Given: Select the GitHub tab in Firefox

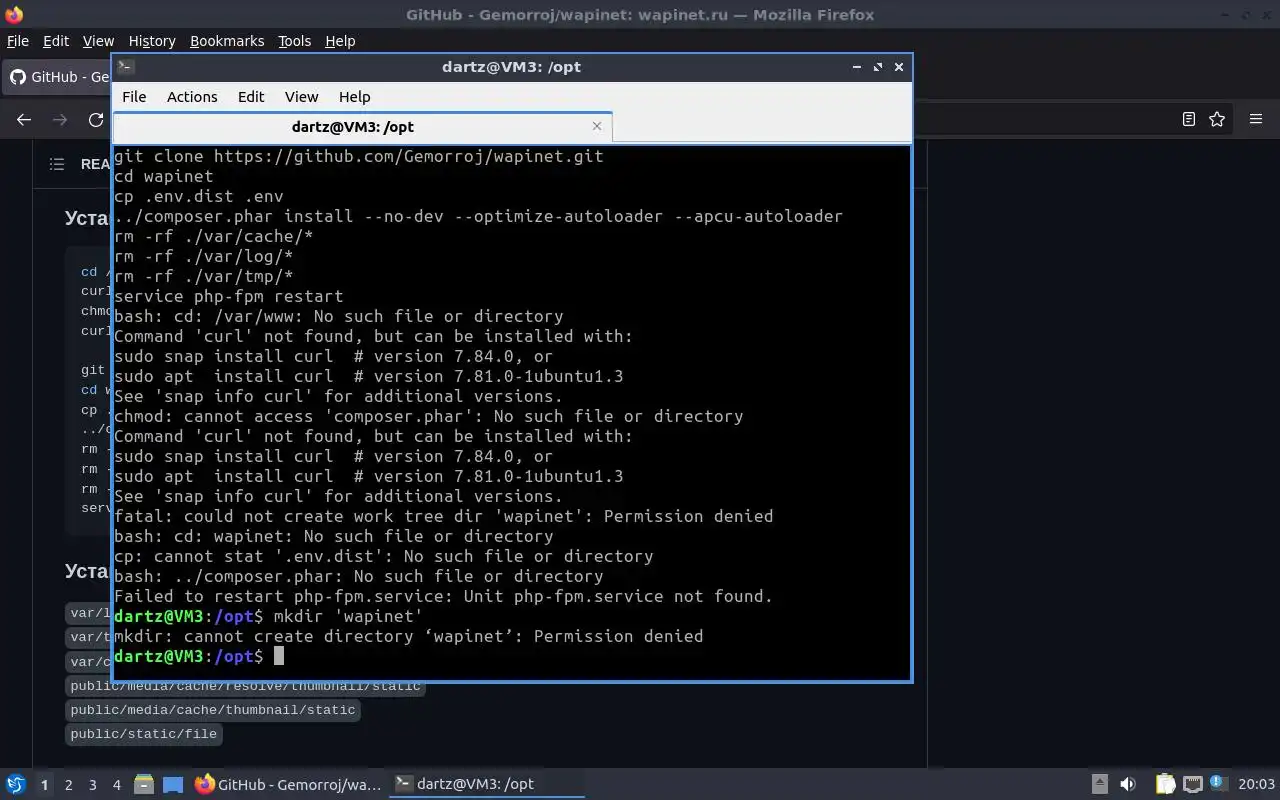Looking at the screenshot, I should click(58, 77).
